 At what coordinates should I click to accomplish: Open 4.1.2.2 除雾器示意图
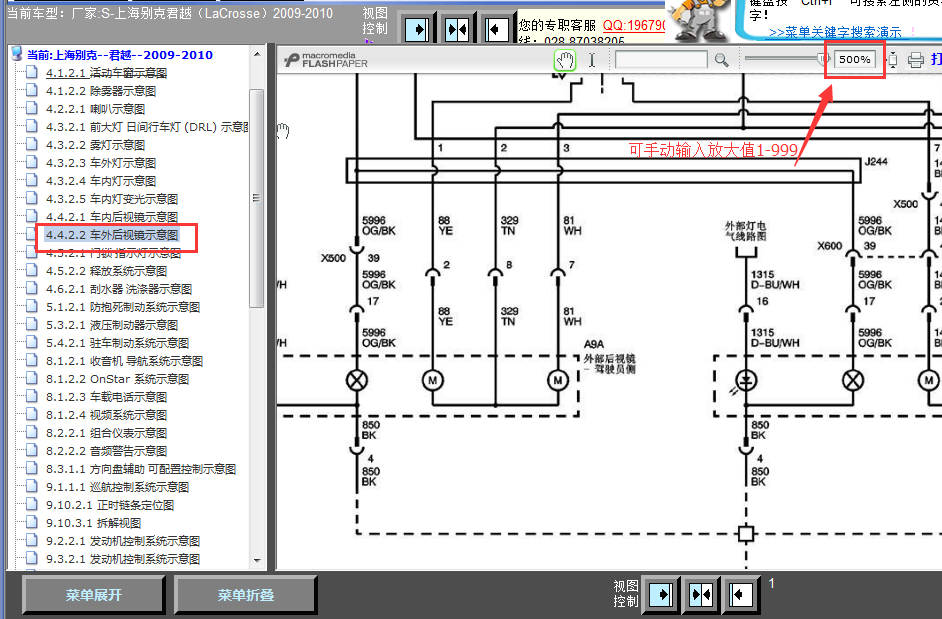pyautogui.click(x=101, y=91)
